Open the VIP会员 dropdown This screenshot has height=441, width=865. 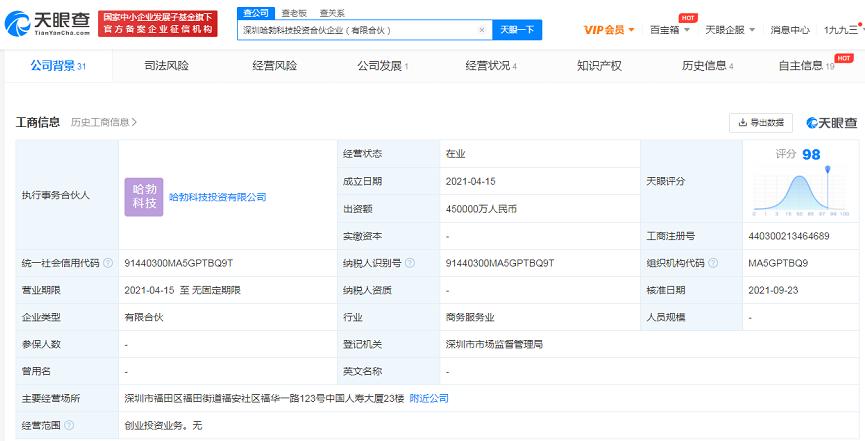(609, 30)
